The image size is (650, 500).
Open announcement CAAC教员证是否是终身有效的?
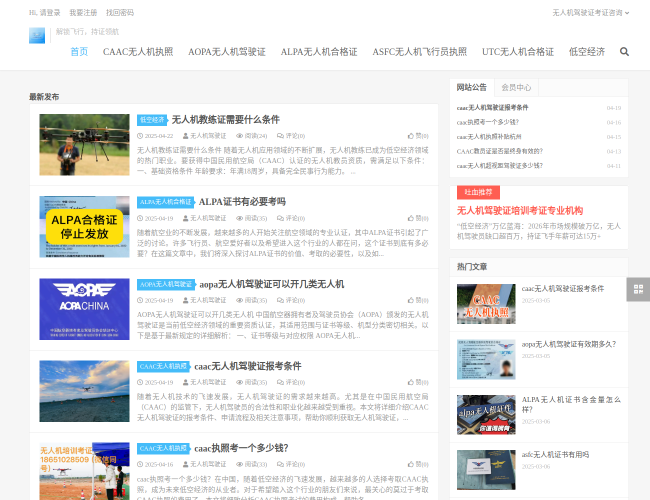tap(500, 151)
